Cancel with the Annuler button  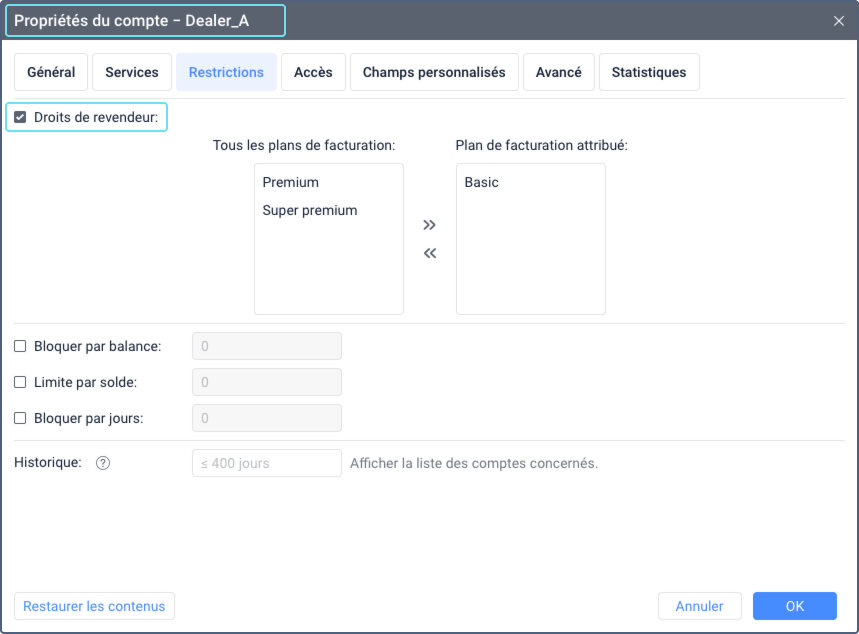(699, 606)
